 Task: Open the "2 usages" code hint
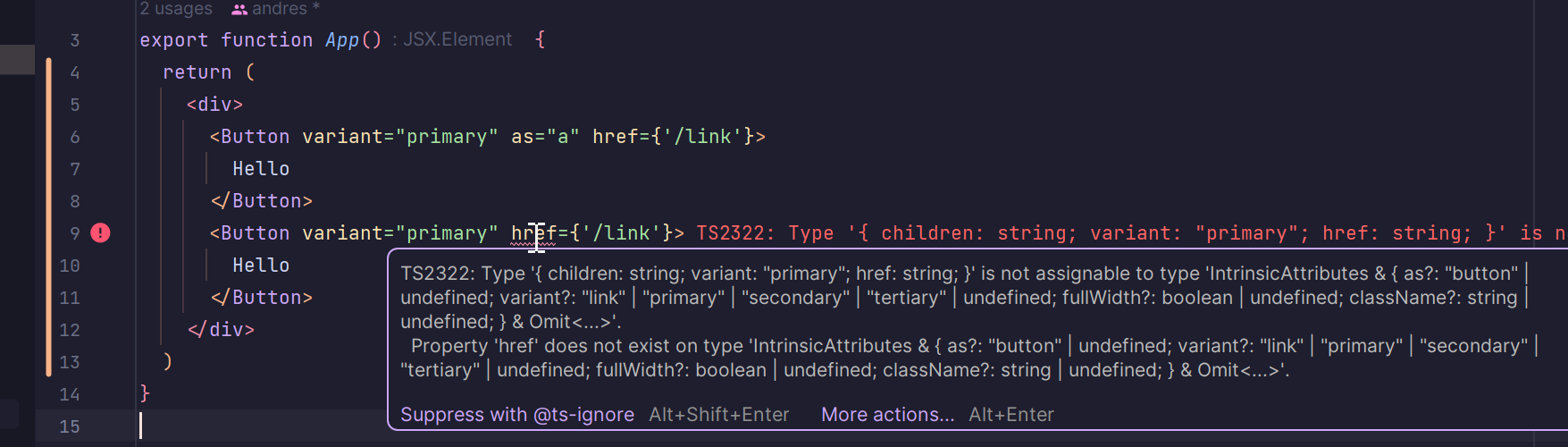[176, 9]
